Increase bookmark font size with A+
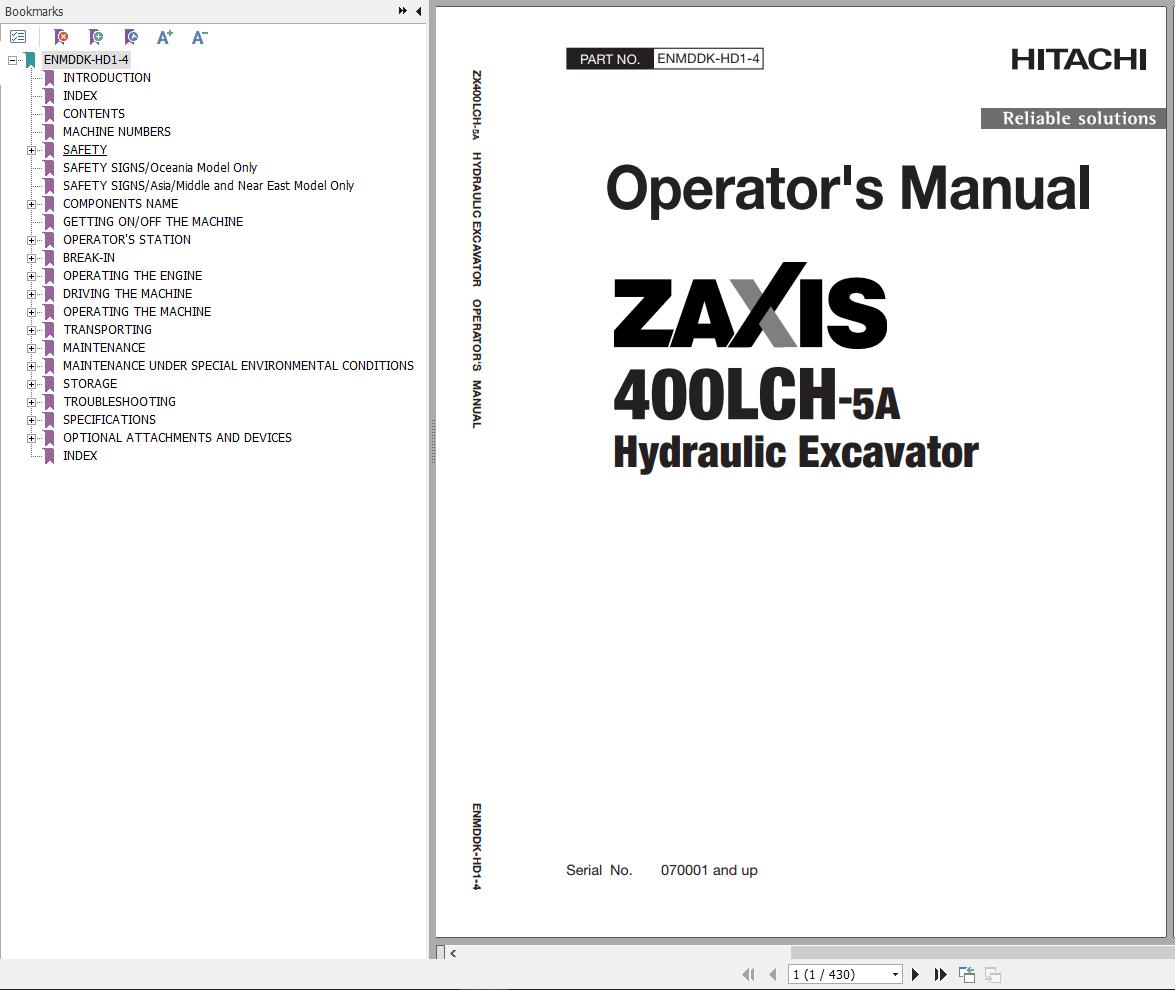Image resolution: width=1175 pixels, height=990 pixels. (x=165, y=37)
